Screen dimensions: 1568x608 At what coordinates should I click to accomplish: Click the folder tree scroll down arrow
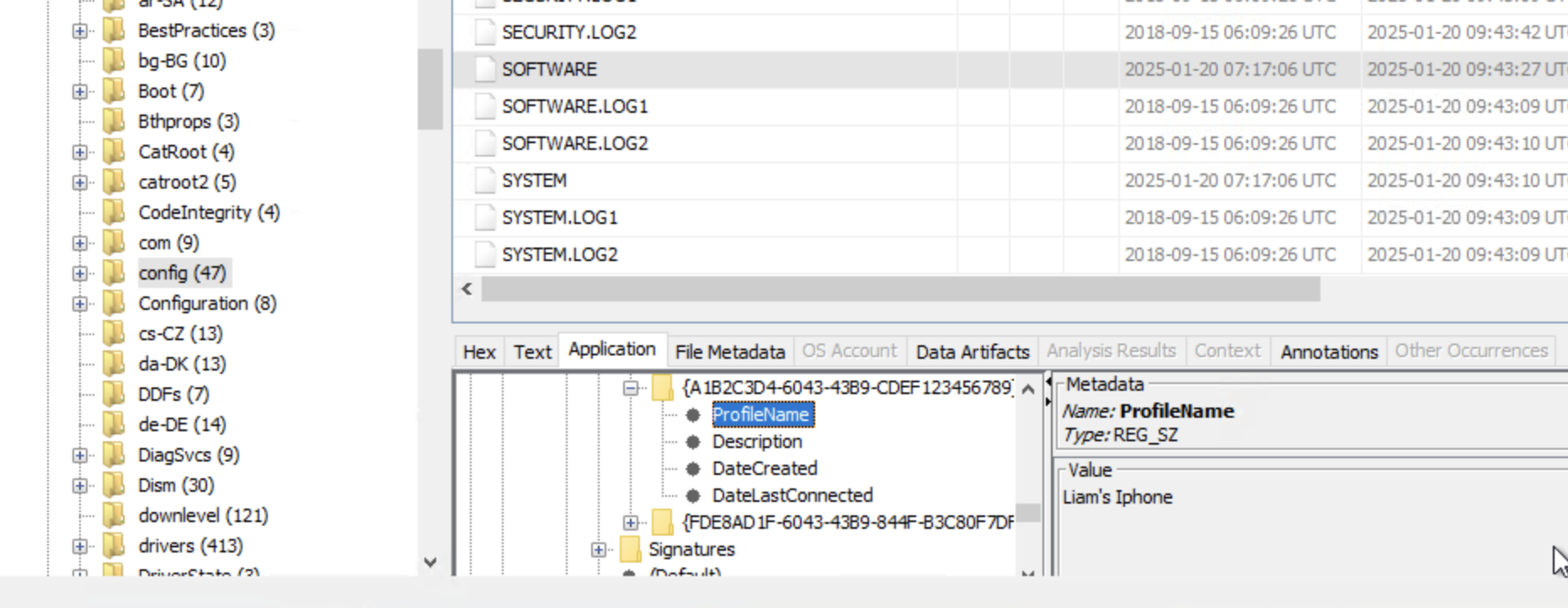[430, 562]
